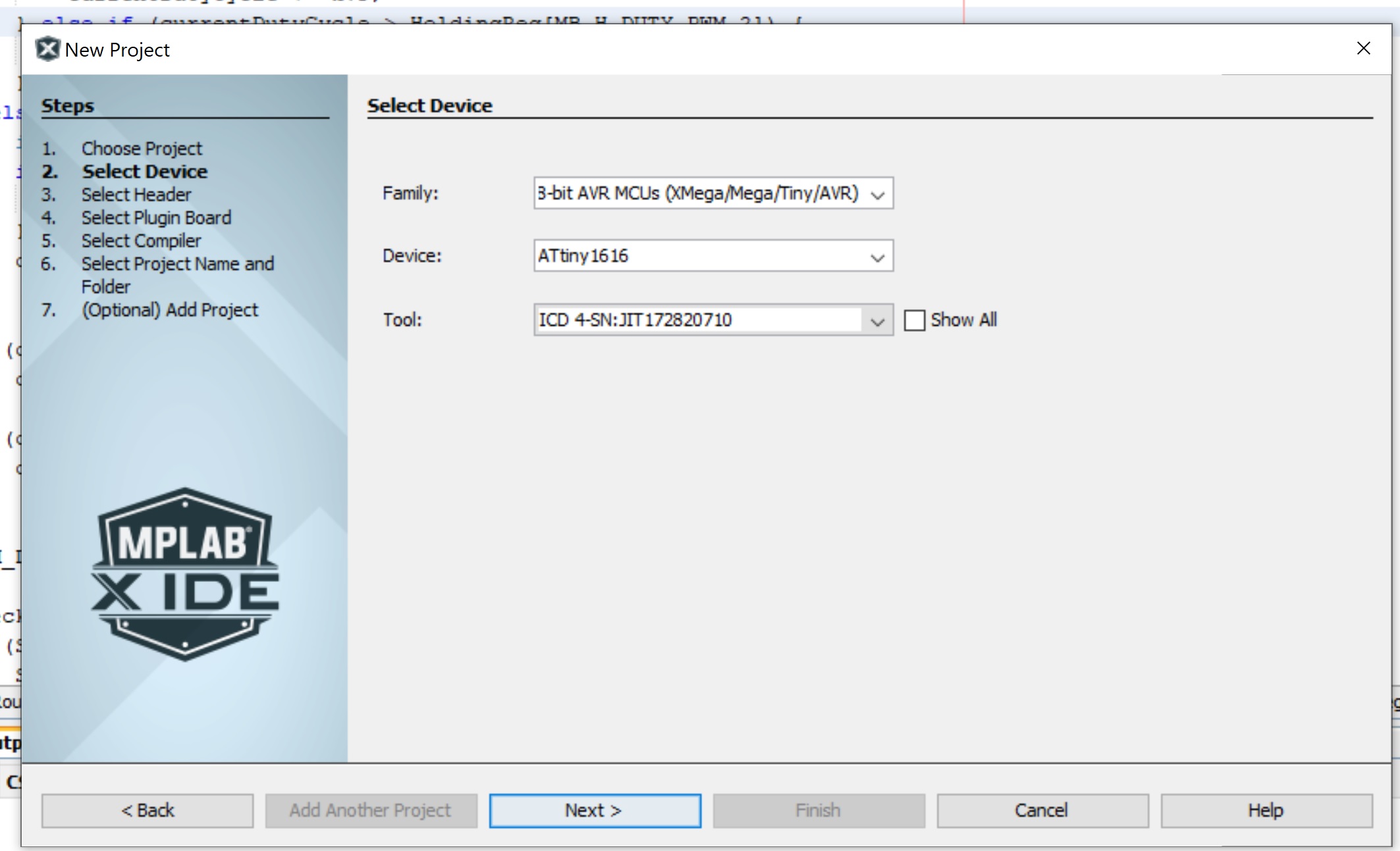This screenshot has width=1400, height=851.
Task: Click the Select Header step
Action: (136, 195)
